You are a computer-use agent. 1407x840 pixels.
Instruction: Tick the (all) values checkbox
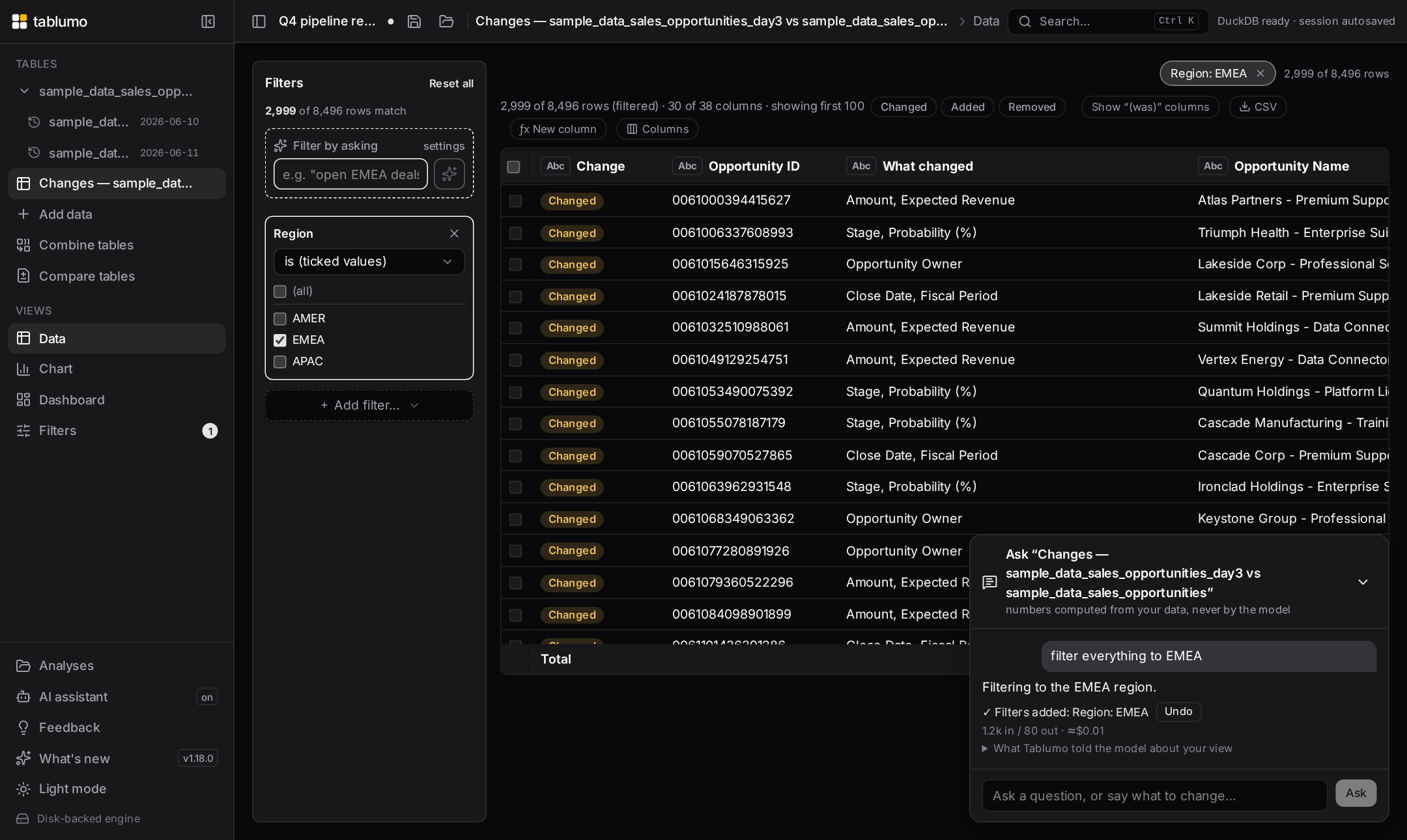click(x=280, y=291)
